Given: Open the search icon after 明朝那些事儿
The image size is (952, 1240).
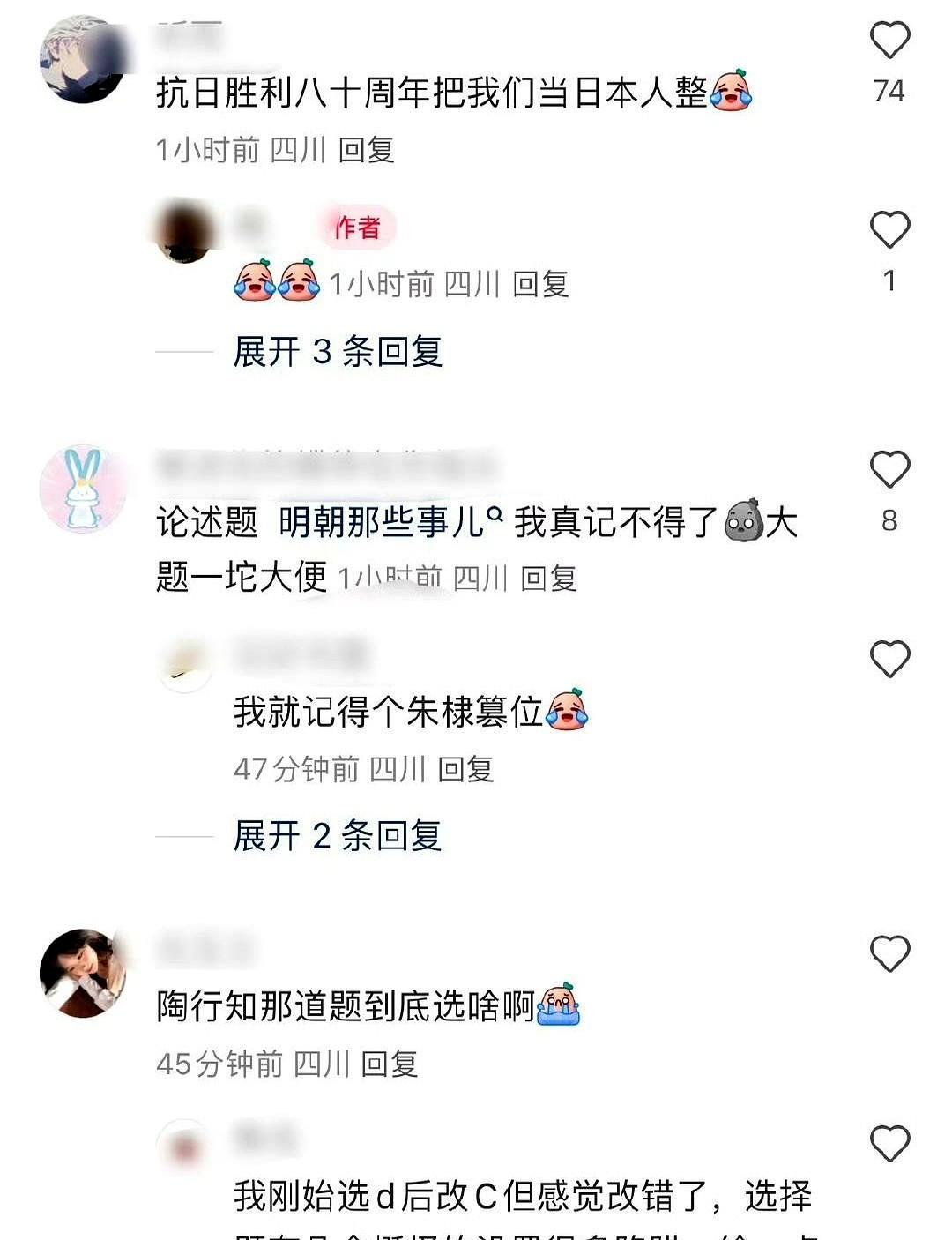Looking at the screenshot, I should tap(495, 514).
